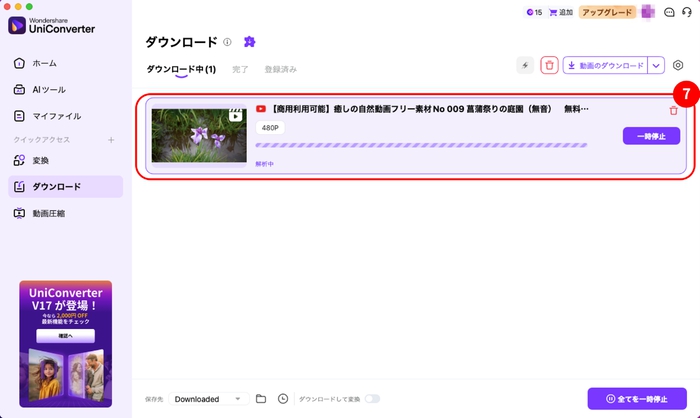Toggle the ダウンロードして変換 switch
This screenshot has height=418, width=700.
(372, 398)
